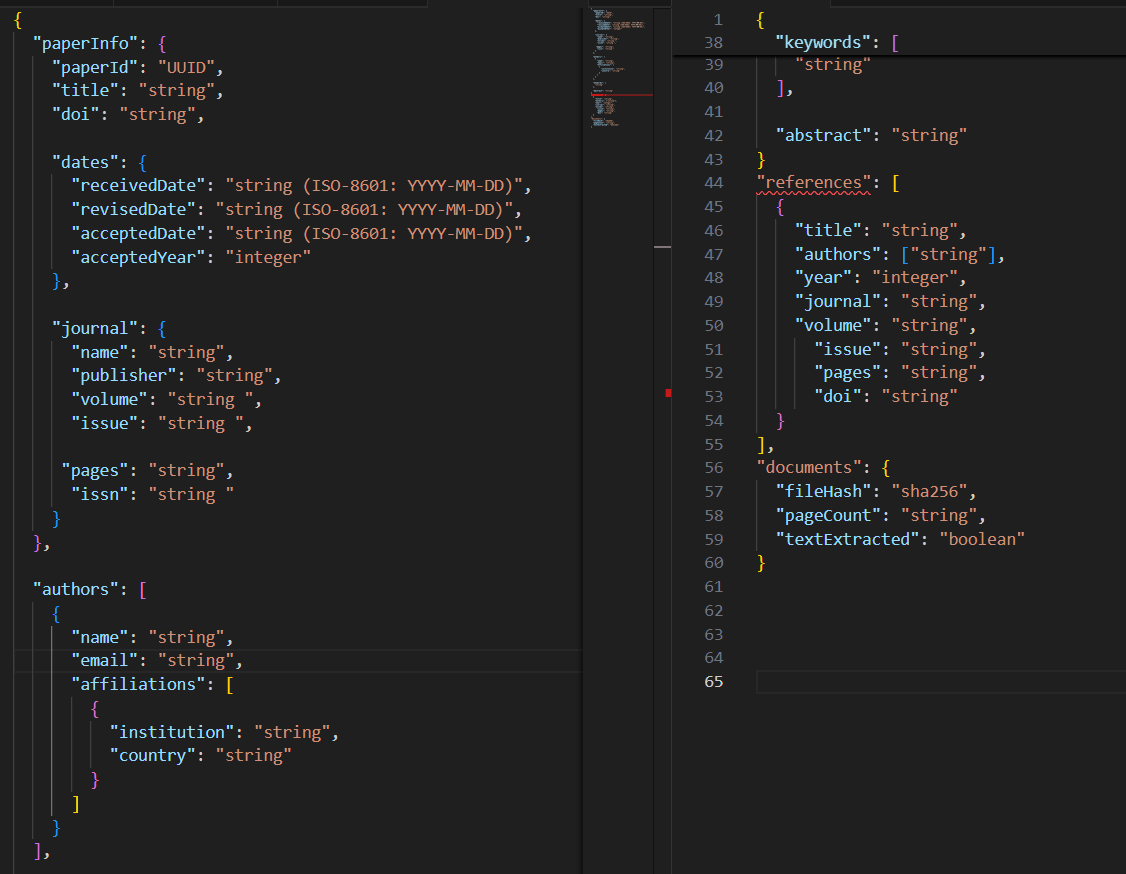The height and width of the screenshot is (874, 1126).
Task: Click line number 56 in gutter
Action: pos(714,468)
